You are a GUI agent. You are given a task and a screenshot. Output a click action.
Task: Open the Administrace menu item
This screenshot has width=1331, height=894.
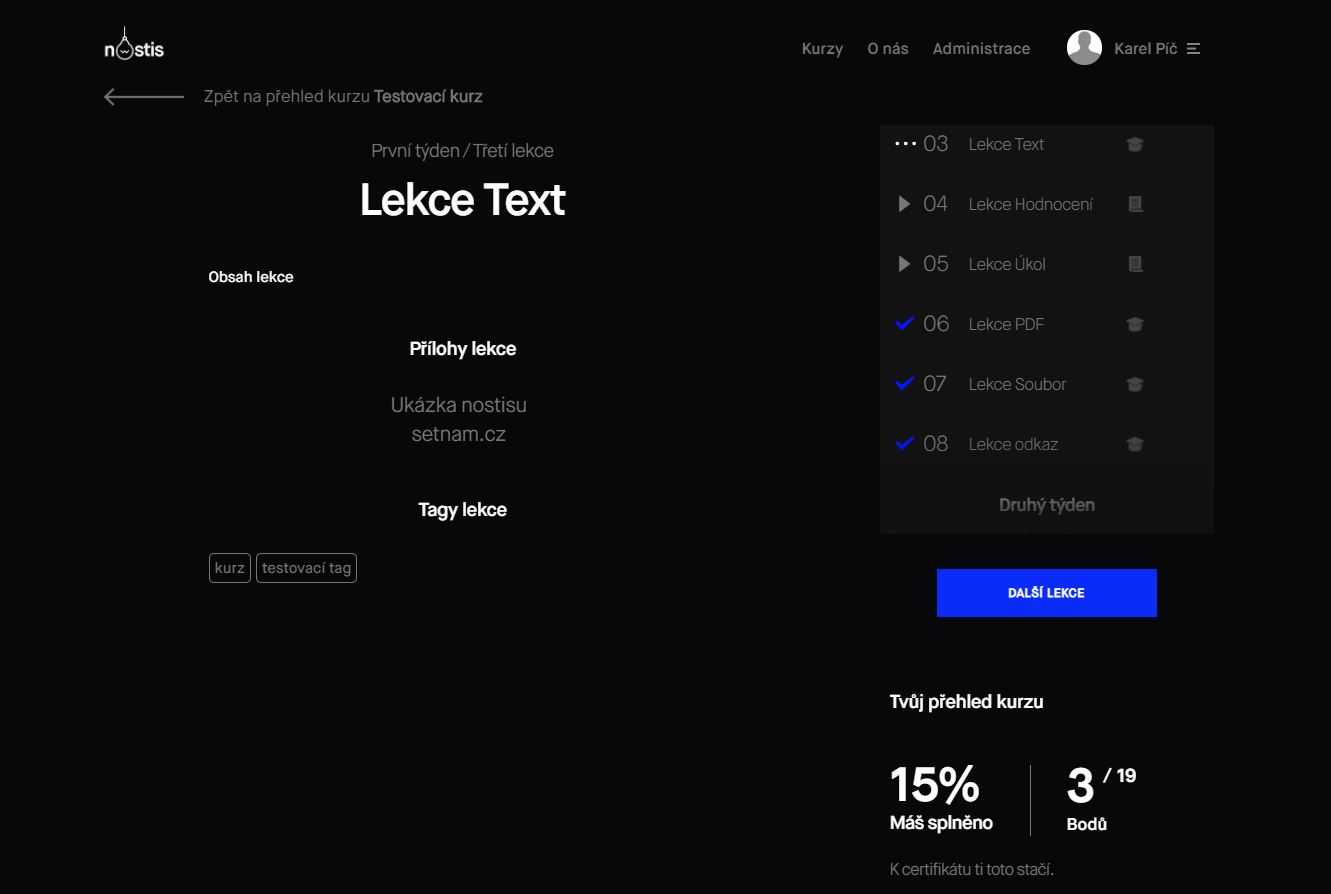[981, 48]
